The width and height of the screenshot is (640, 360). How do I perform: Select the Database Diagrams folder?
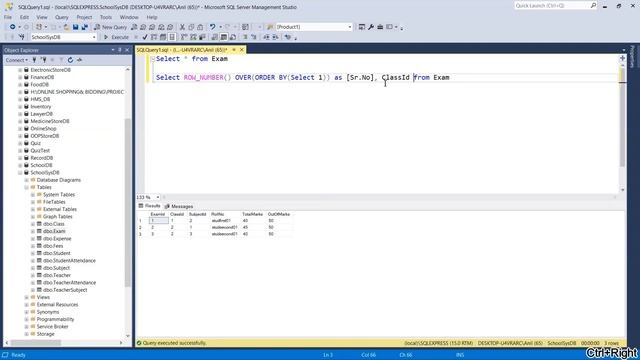coord(59,180)
